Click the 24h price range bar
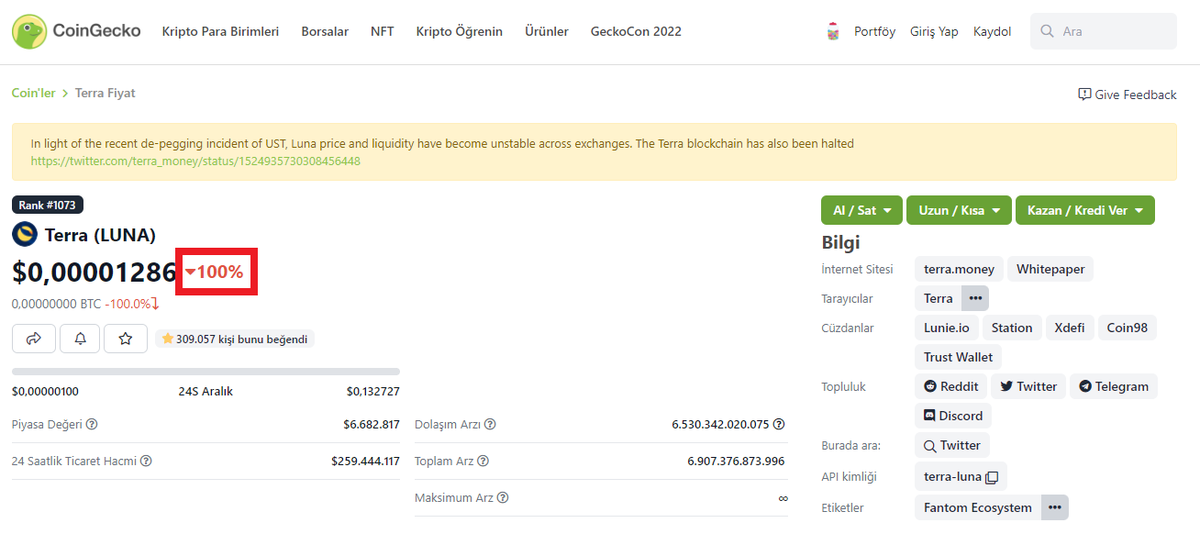1200x534 pixels. point(206,371)
